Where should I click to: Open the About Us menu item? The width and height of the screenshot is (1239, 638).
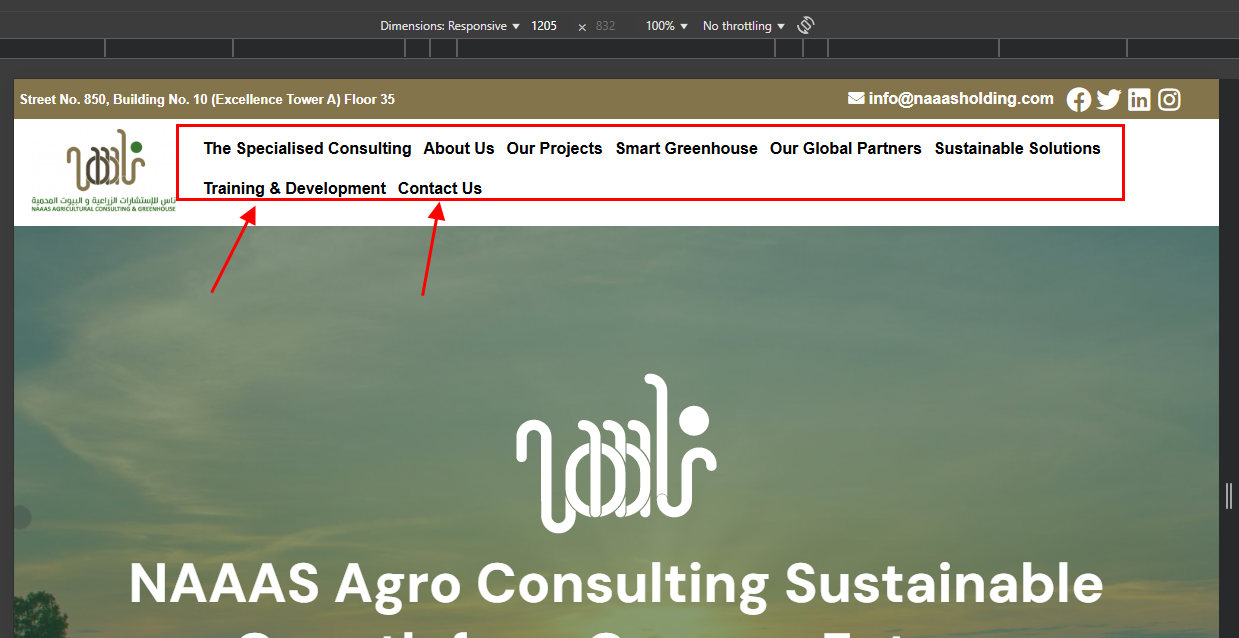tap(459, 148)
